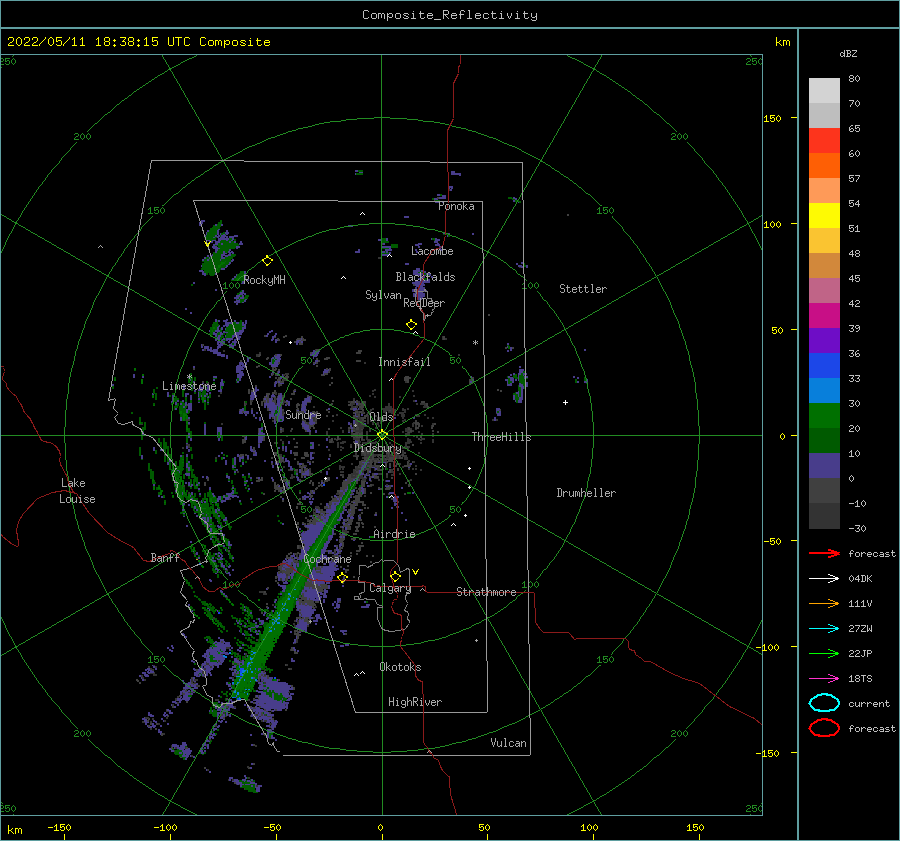Click the HighRiver city label
Screen dimensions: 900x841
click(415, 702)
